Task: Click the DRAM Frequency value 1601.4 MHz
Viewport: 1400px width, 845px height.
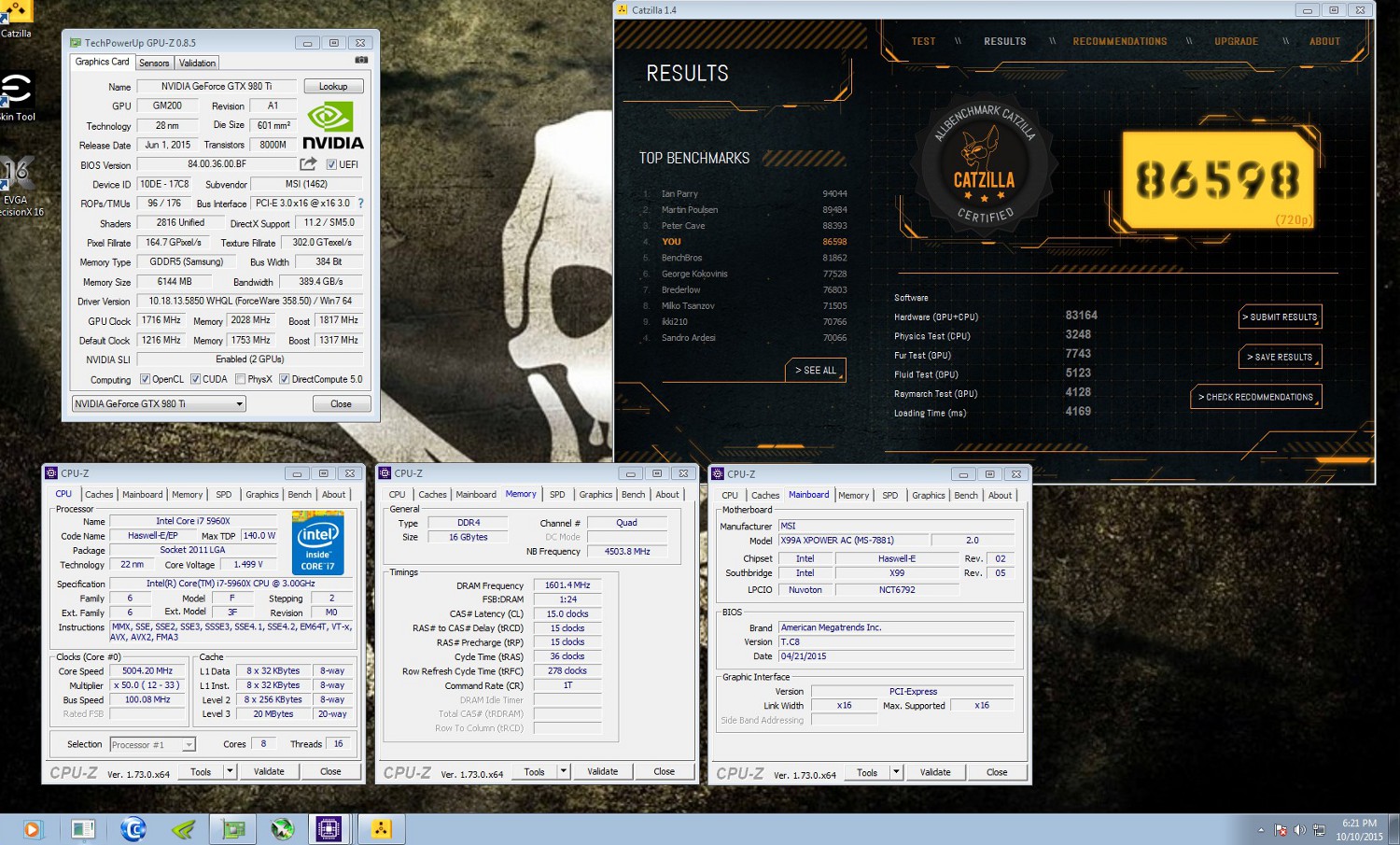Action: 567,585
